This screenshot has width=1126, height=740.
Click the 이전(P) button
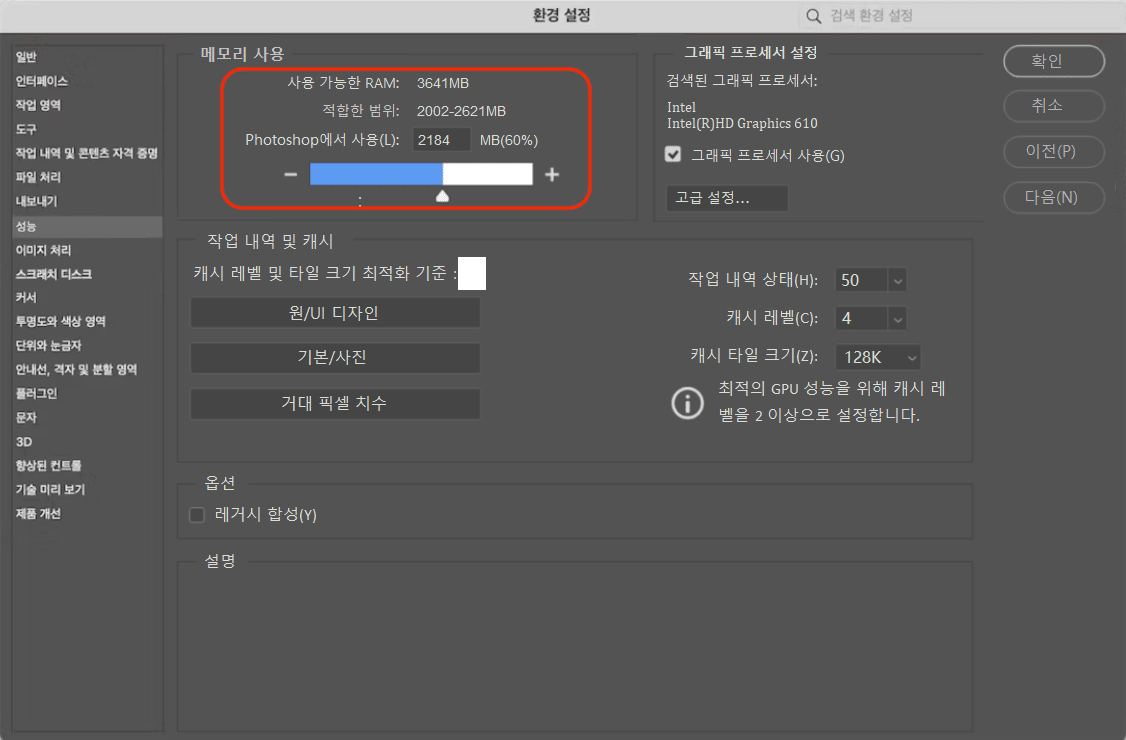tap(1053, 152)
